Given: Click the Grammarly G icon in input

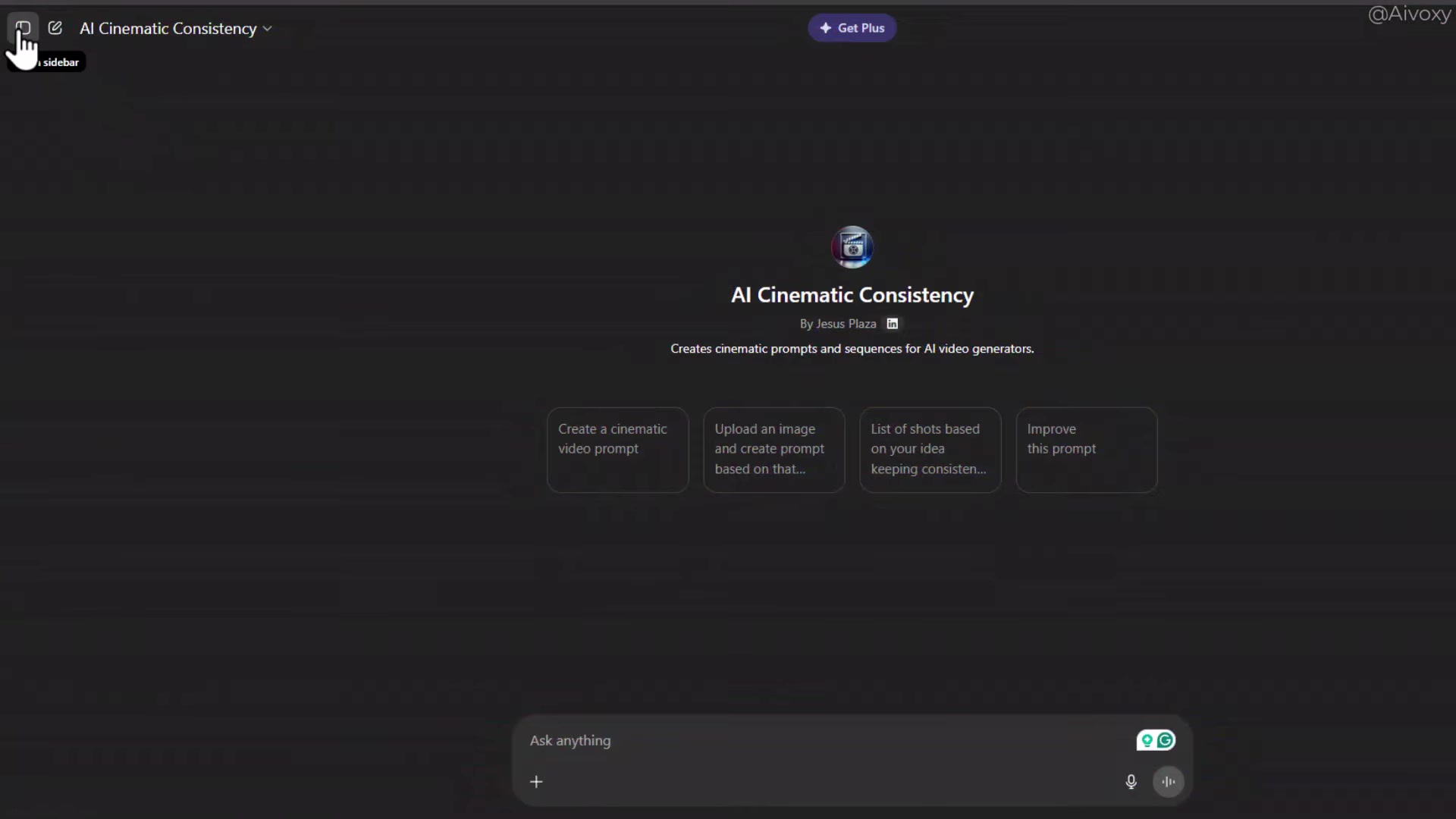Looking at the screenshot, I should (x=1166, y=740).
